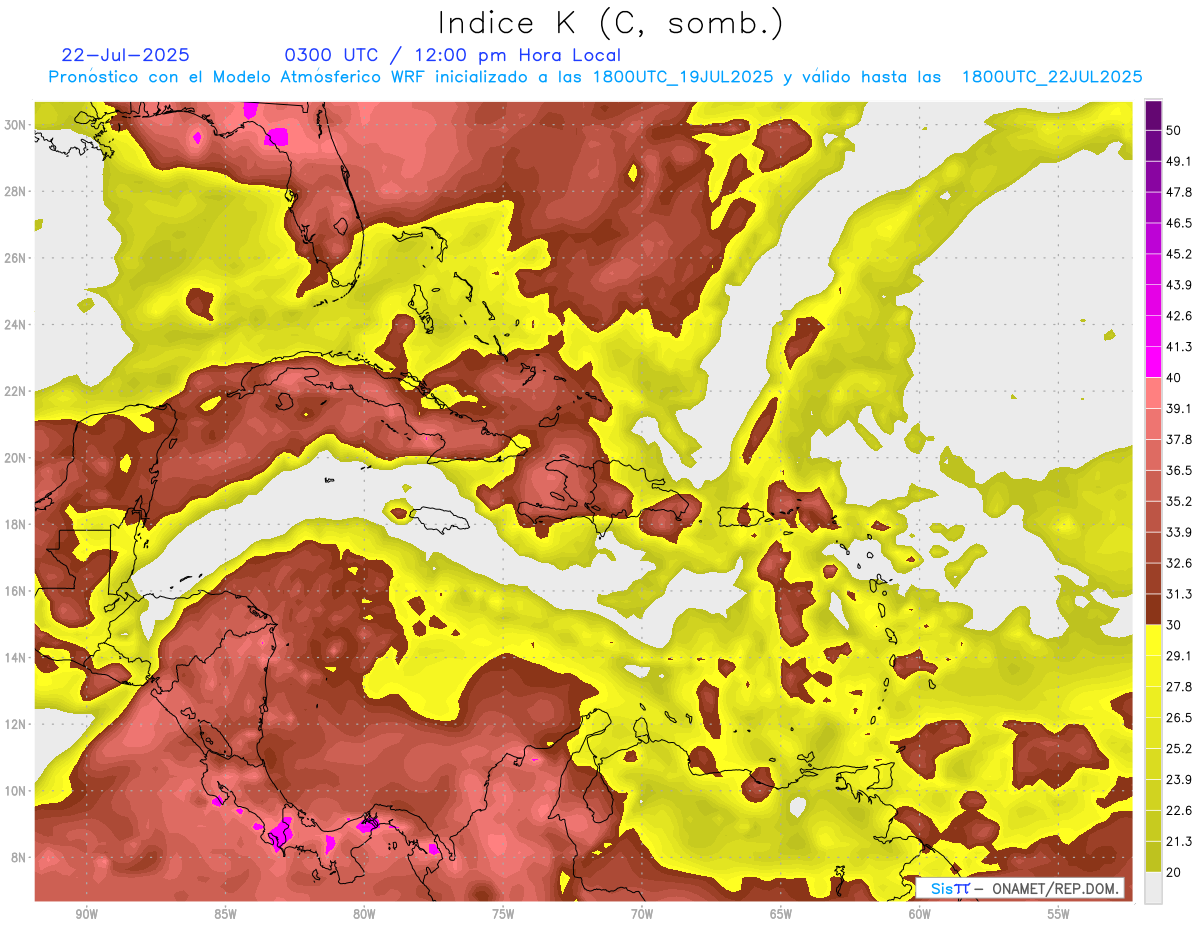Click the '18N' latitude label

click(17, 524)
